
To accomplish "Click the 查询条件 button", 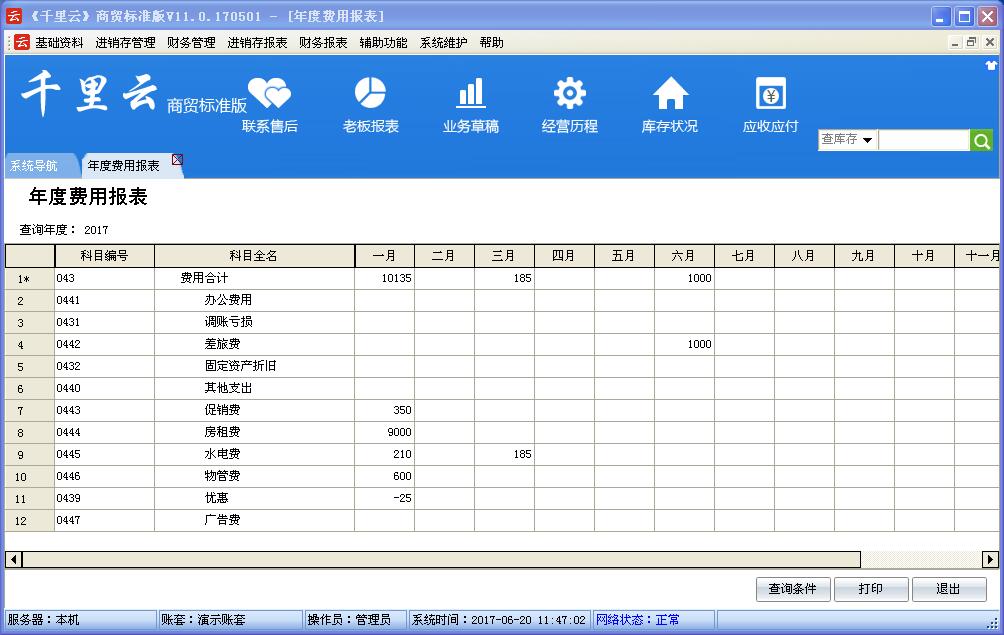I will pyautogui.click(x=792, y=589).
